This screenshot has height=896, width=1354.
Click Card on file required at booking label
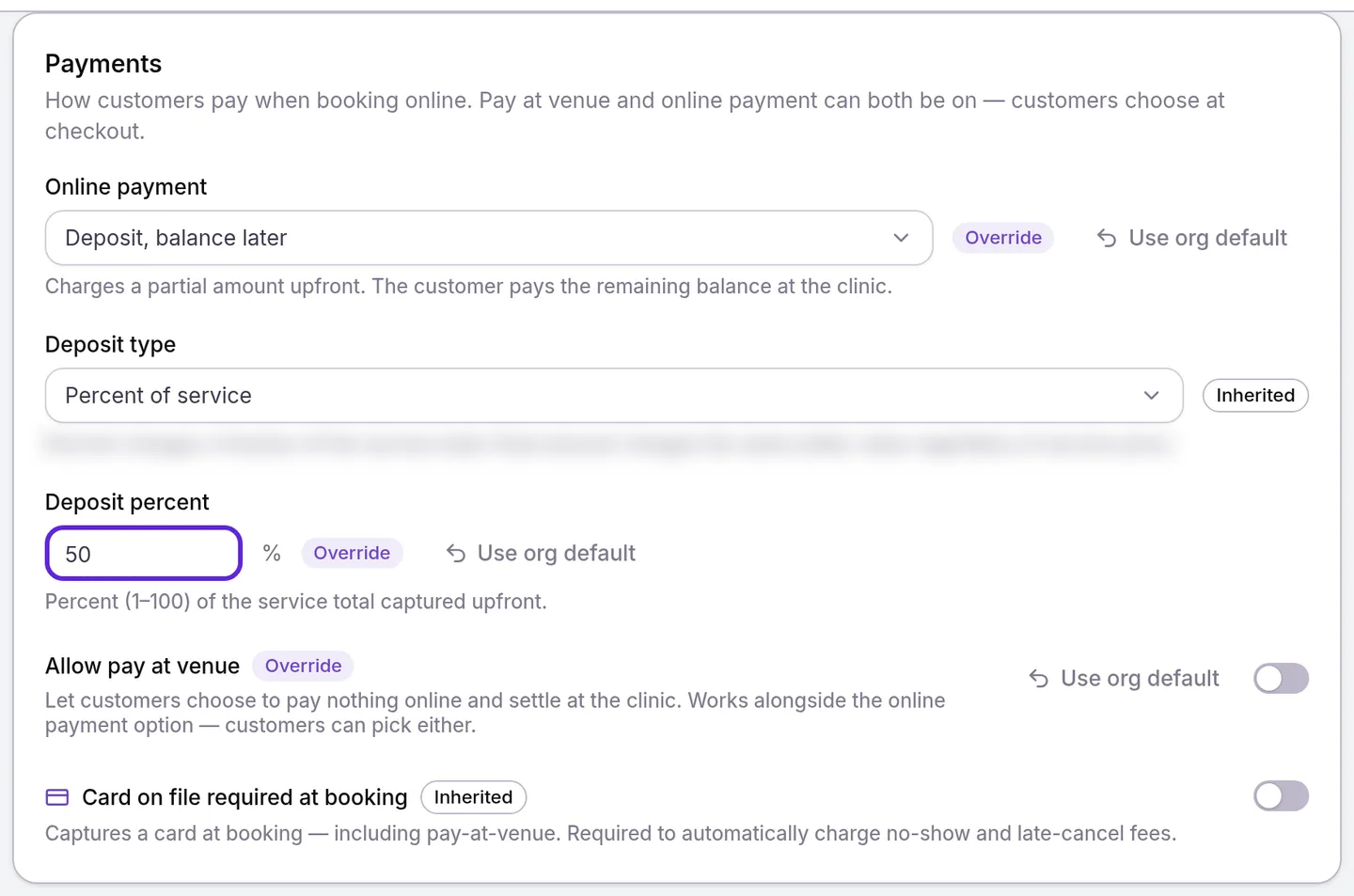[244, 797]
